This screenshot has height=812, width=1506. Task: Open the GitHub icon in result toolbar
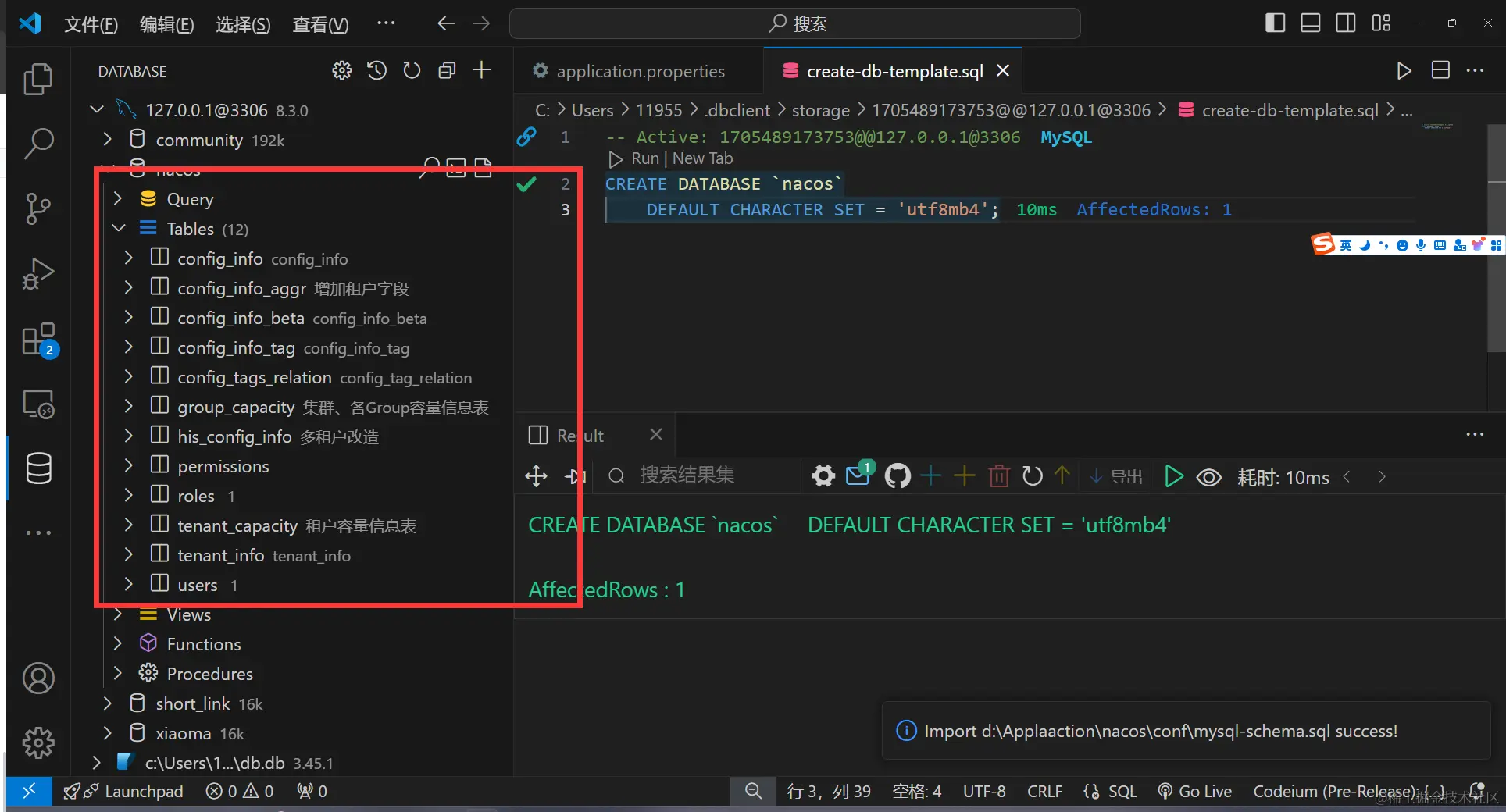tap(897, 476)
